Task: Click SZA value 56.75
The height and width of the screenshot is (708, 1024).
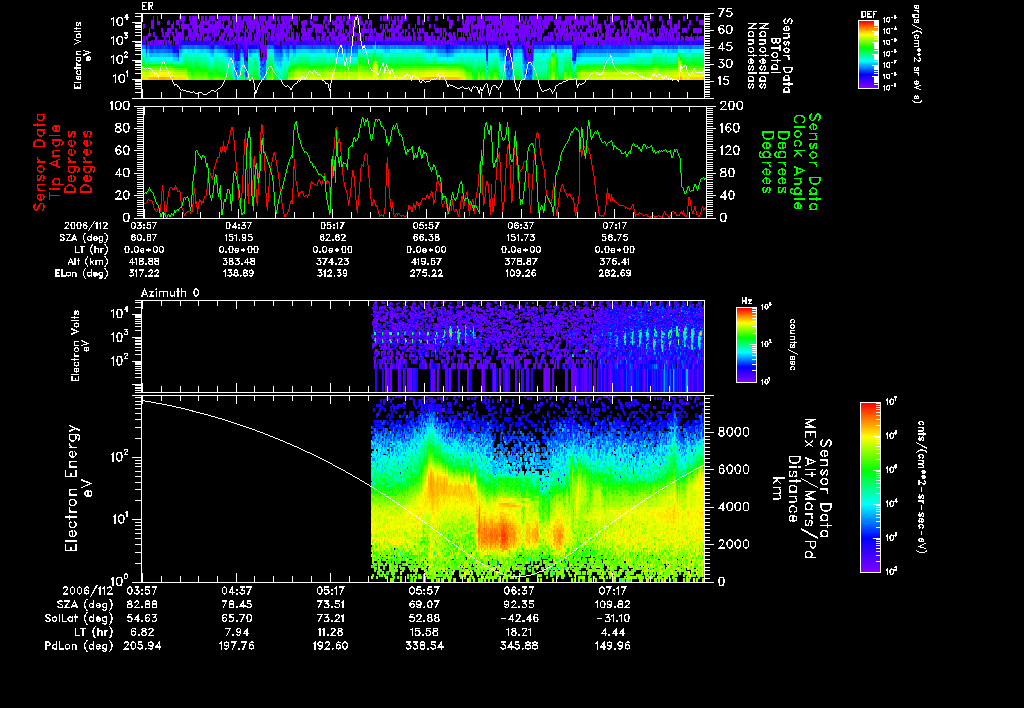Action: pos(615,238)
